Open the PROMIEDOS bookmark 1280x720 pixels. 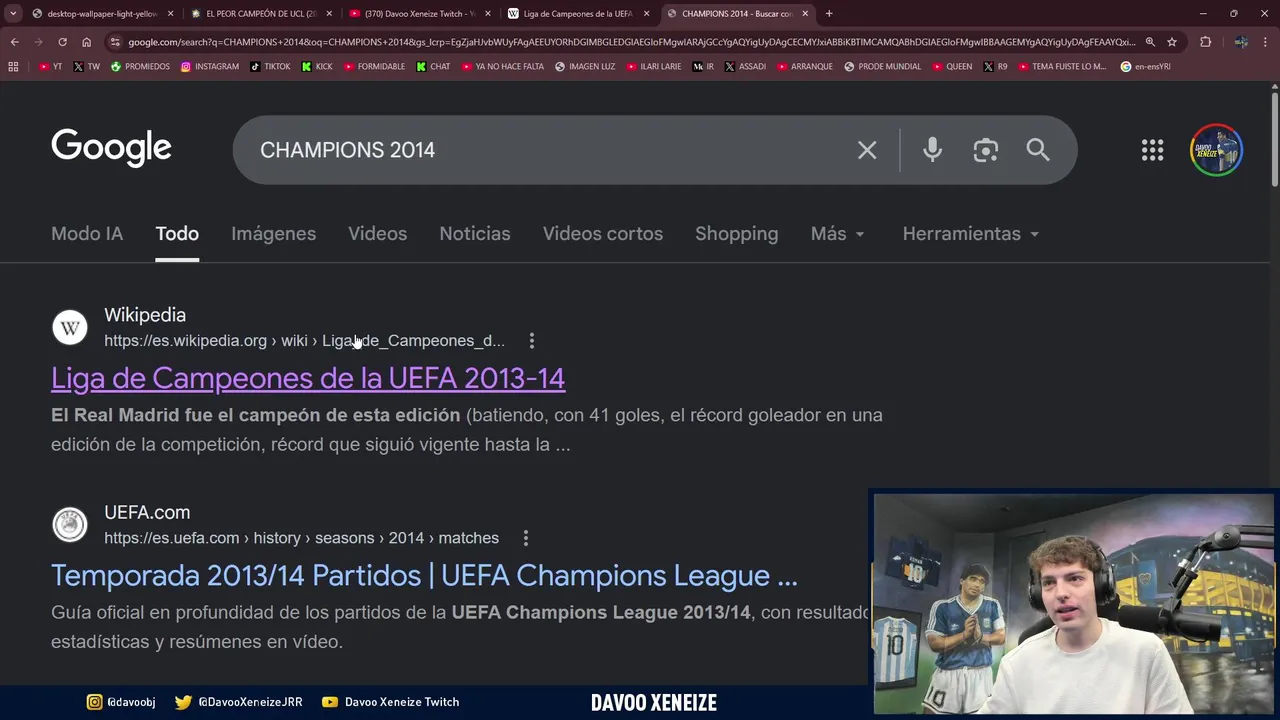(140, 67)
